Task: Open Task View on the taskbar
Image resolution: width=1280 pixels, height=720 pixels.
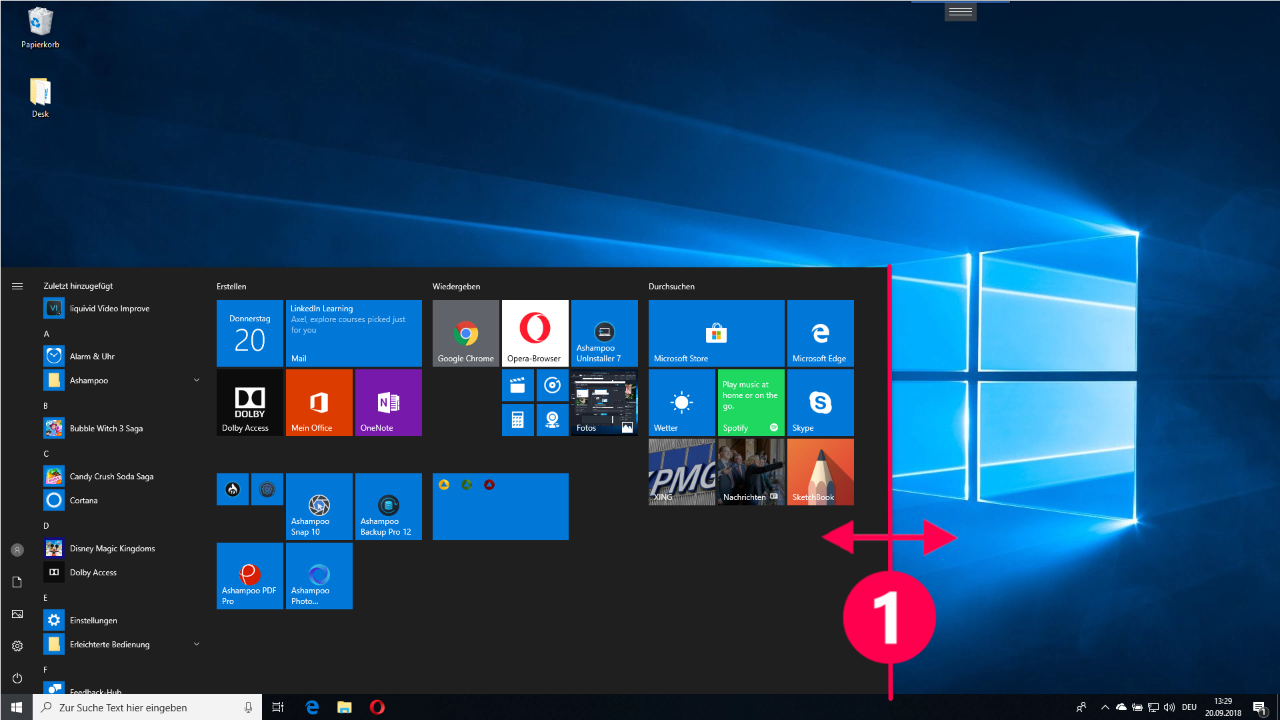Action: pyautogui.click(x=279, y=707)
